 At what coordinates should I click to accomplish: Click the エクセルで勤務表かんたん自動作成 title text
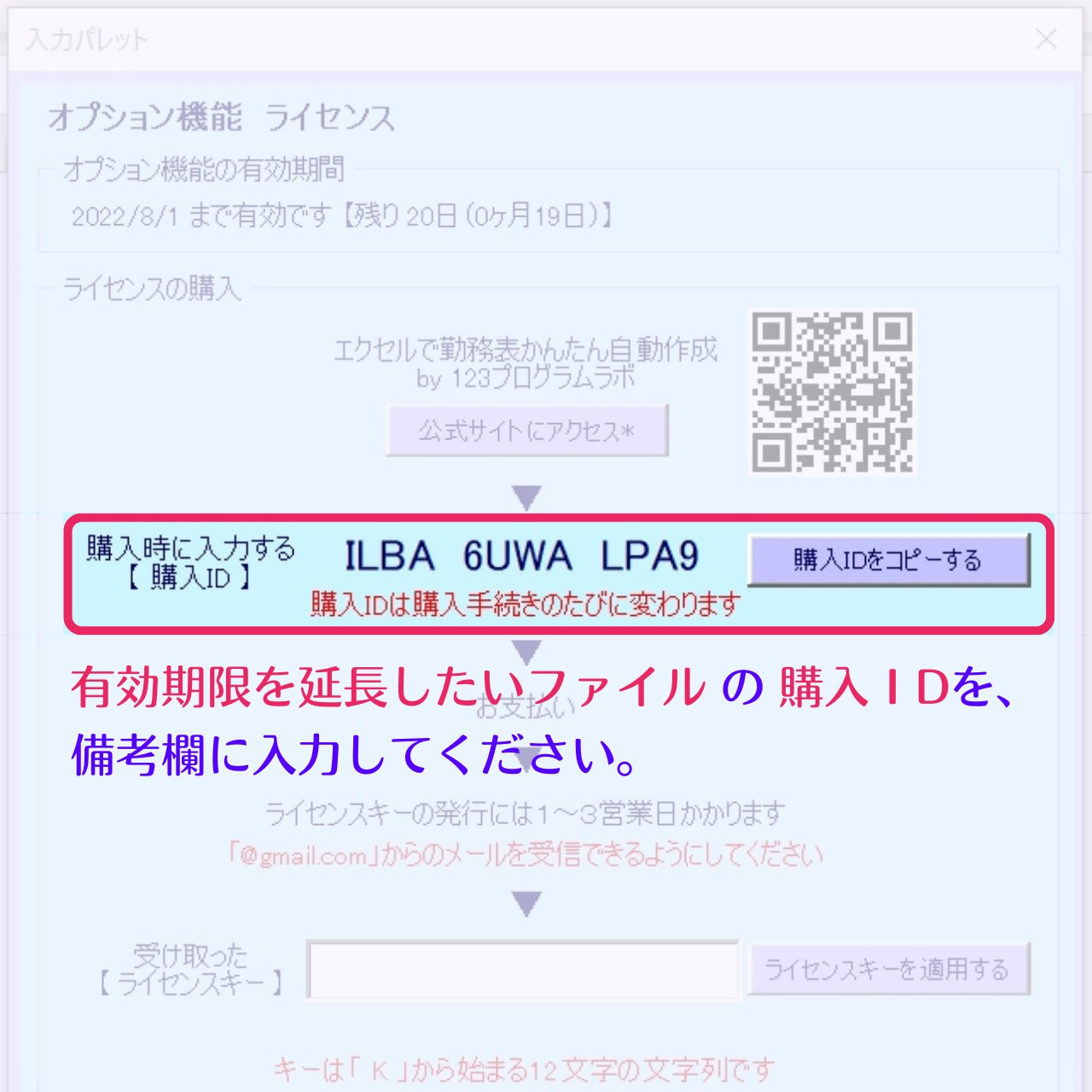coord(526,350)
